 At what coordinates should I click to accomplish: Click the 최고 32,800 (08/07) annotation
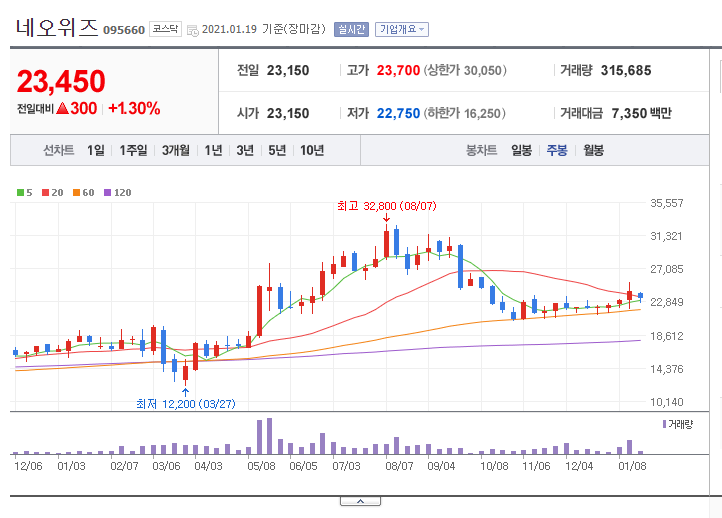point(386,206)
